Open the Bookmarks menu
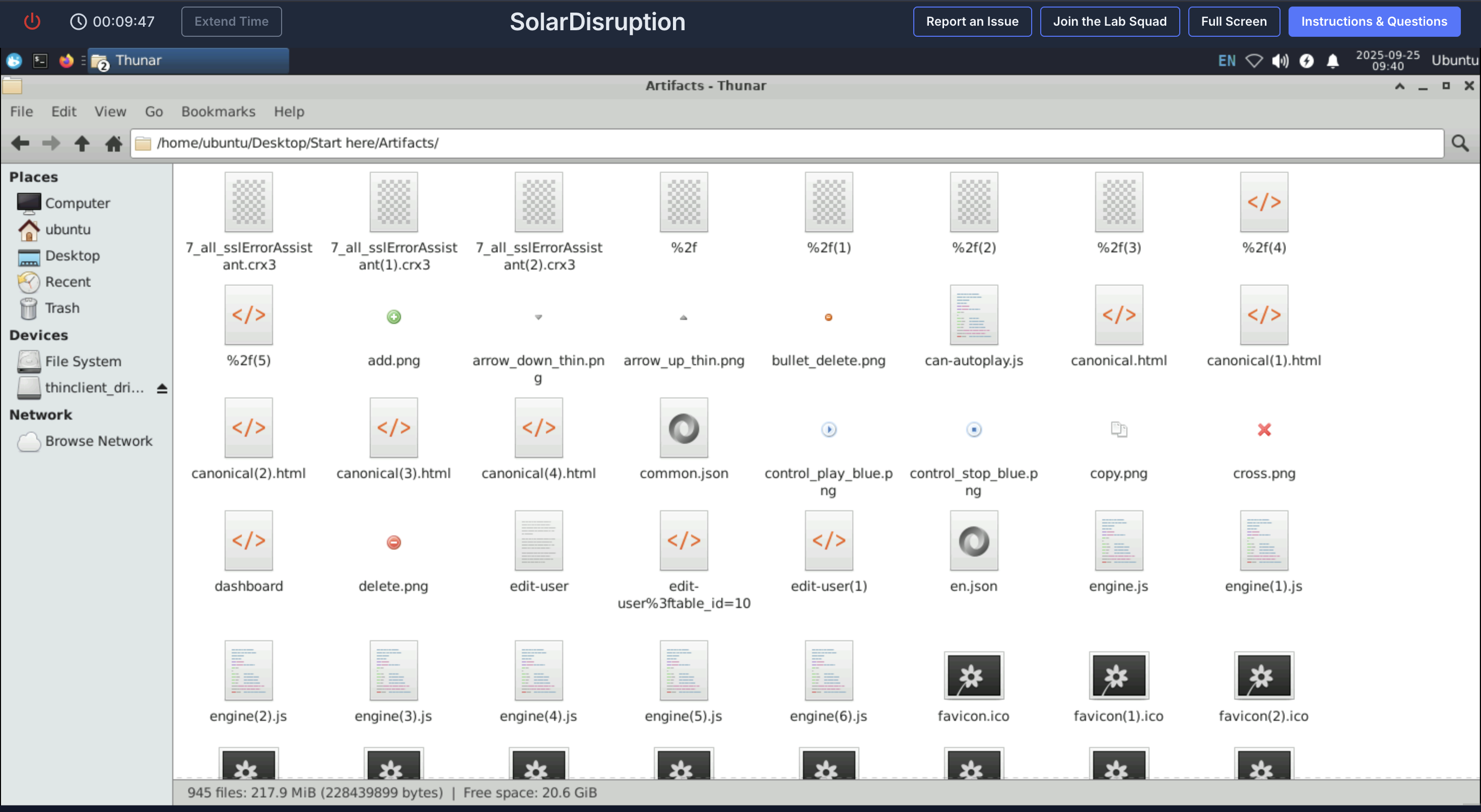1481x812 pixels. click(x=218, y=111)
